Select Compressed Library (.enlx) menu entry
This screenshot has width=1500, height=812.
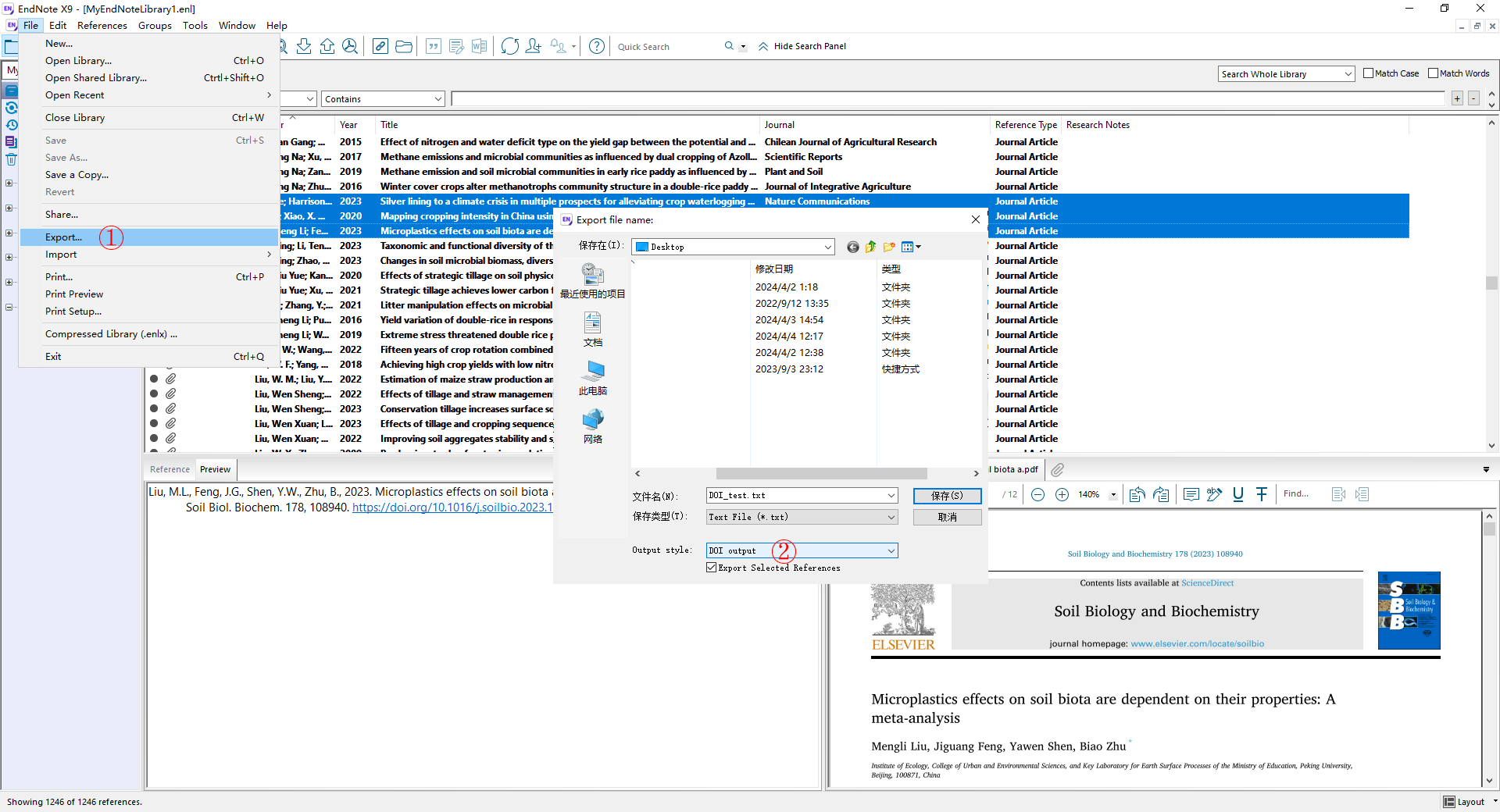pyautogui.click(x=149, y=334)
